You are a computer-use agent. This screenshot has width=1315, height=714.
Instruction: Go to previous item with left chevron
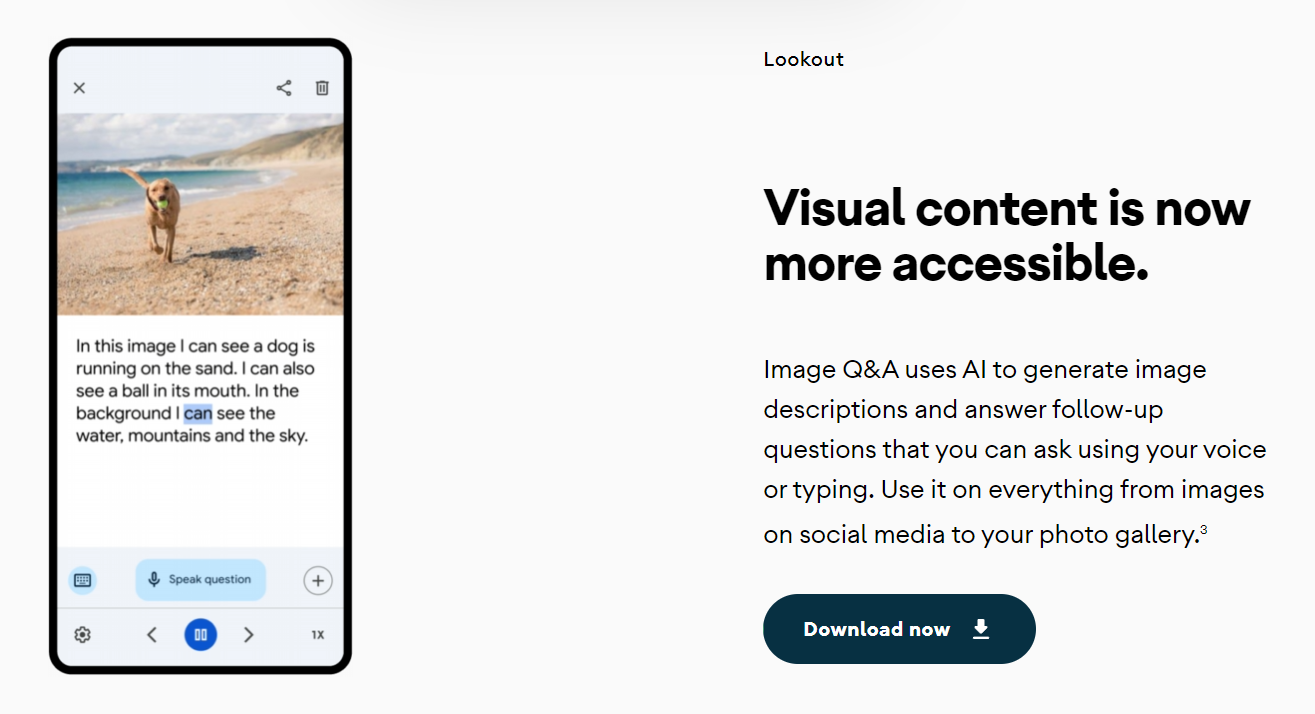152,635
